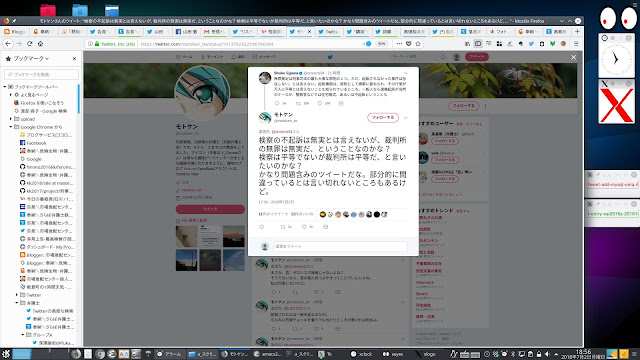This screenshot has width=640, height=360.
Task: Open the first photo thumbnail in profile media
Action: (x=186, y=236)
